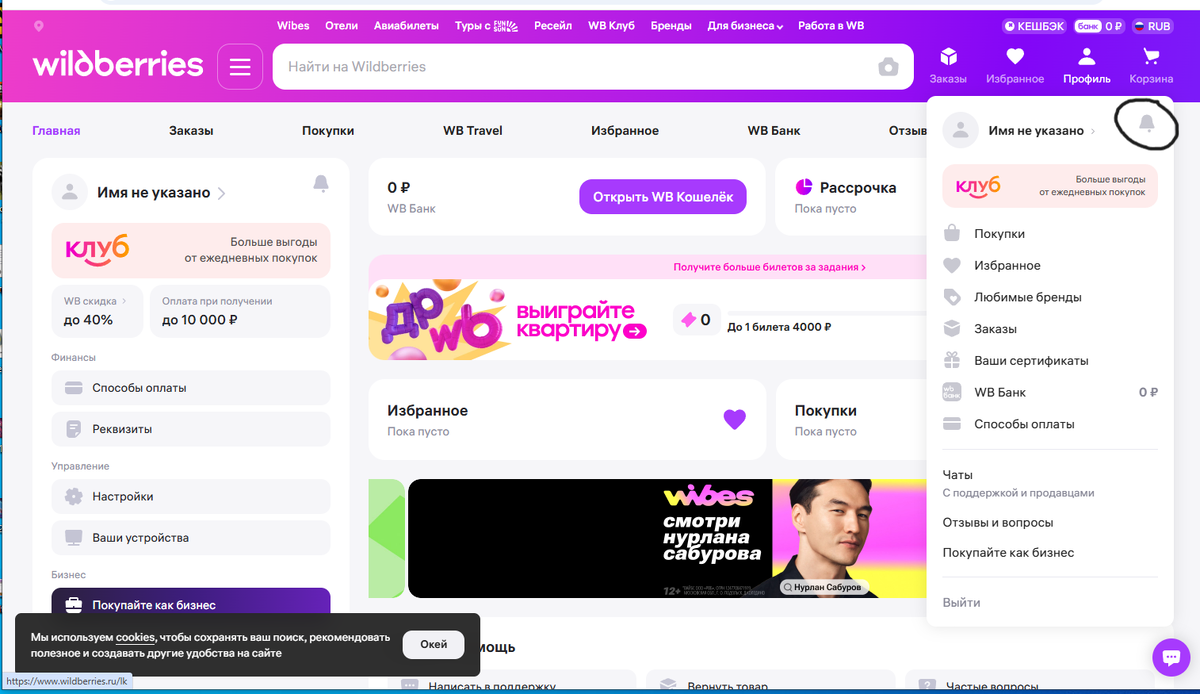Image resolution: width=1200 pixels, height=694 pixels.
Task: Open support chat bubble icon
Action: (1170, 657)
